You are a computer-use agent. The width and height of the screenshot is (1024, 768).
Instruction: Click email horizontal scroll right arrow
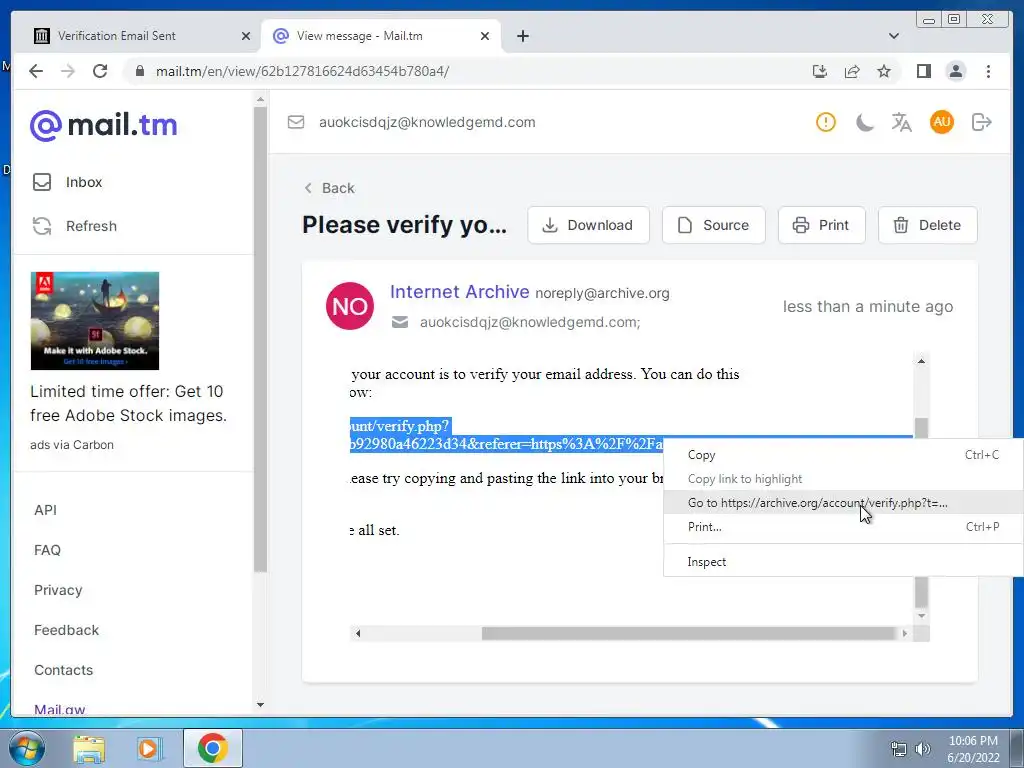point(904,633)
